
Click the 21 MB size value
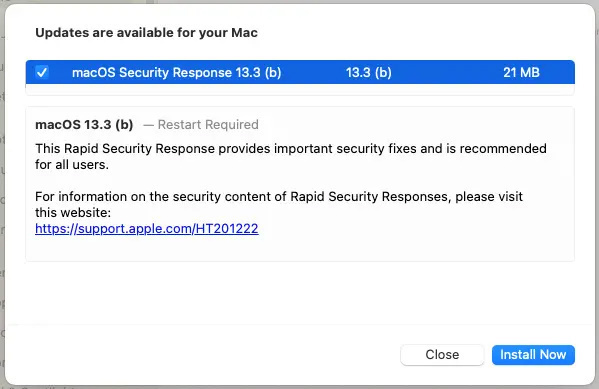pyautogui.click(x=521, y=72)
